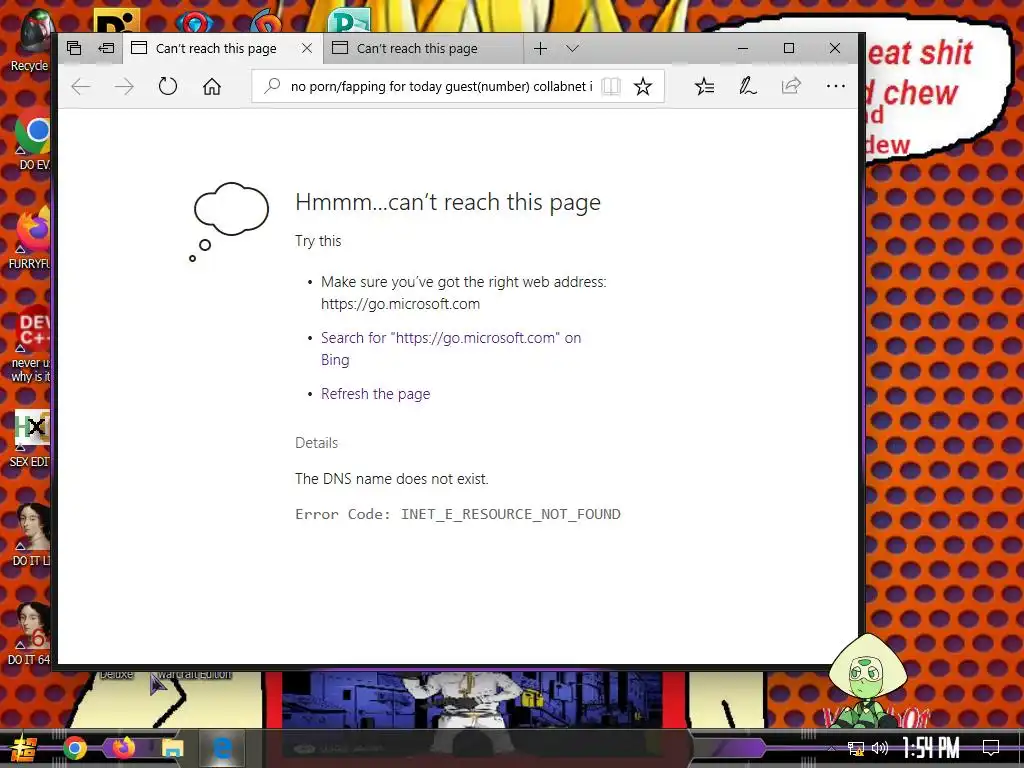Open the volume tray icon
This screenshot has width=1024, height=768.
[880, 748]
